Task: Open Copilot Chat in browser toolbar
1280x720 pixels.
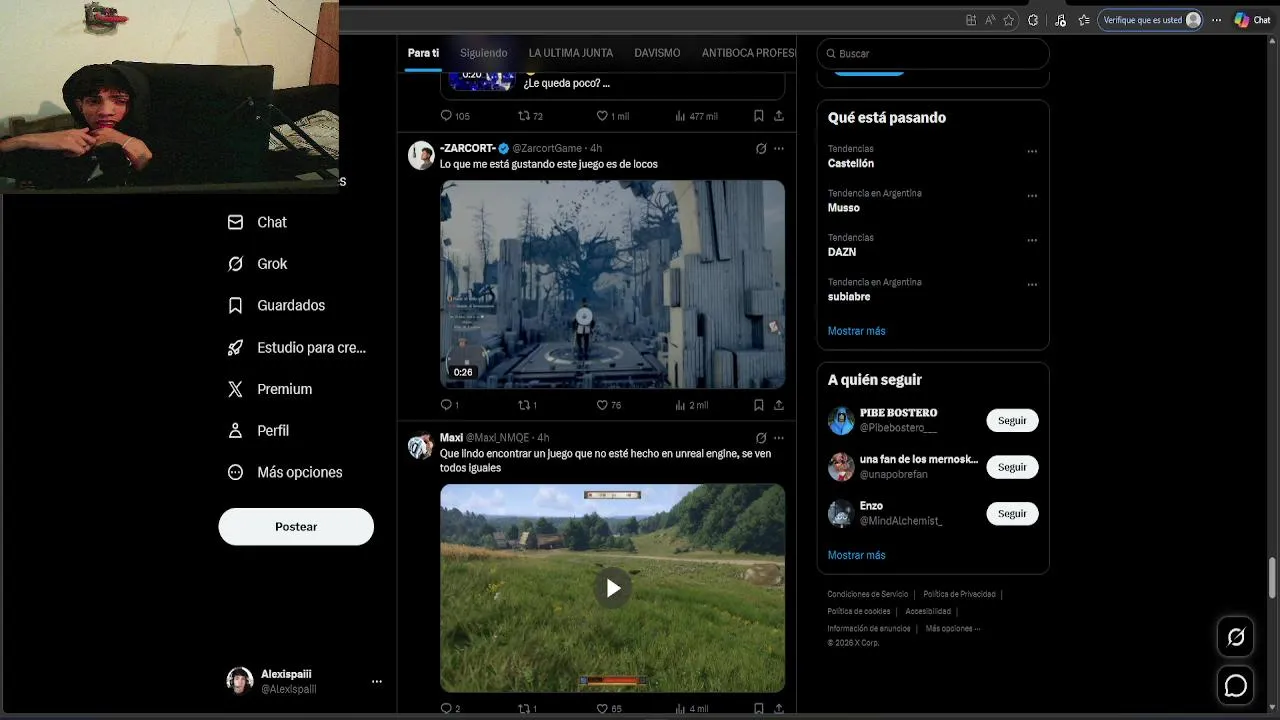Action: (1252, 20)
